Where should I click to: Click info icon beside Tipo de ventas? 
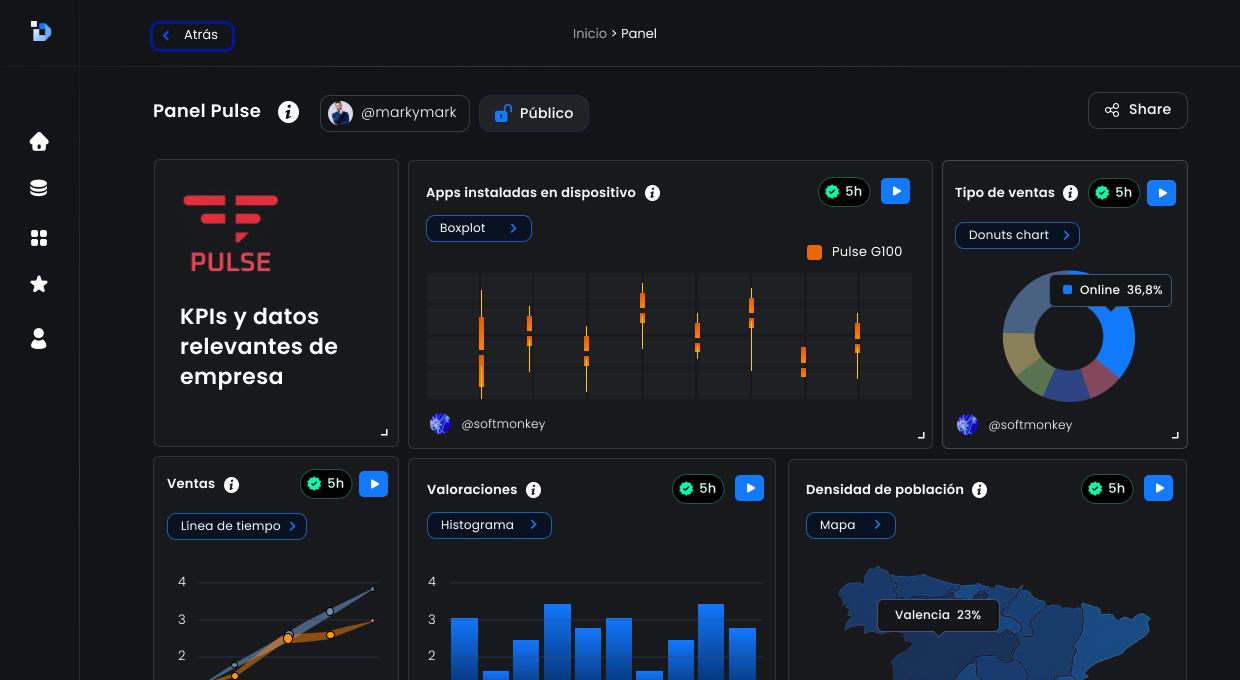[x=1070, y=193]
